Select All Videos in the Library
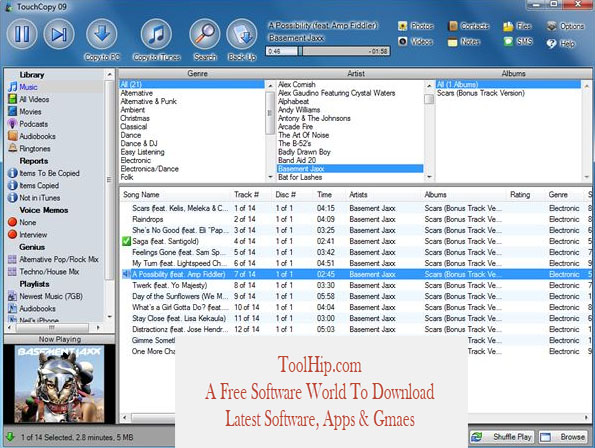This screenshot has width=595, height=448. 29,99
